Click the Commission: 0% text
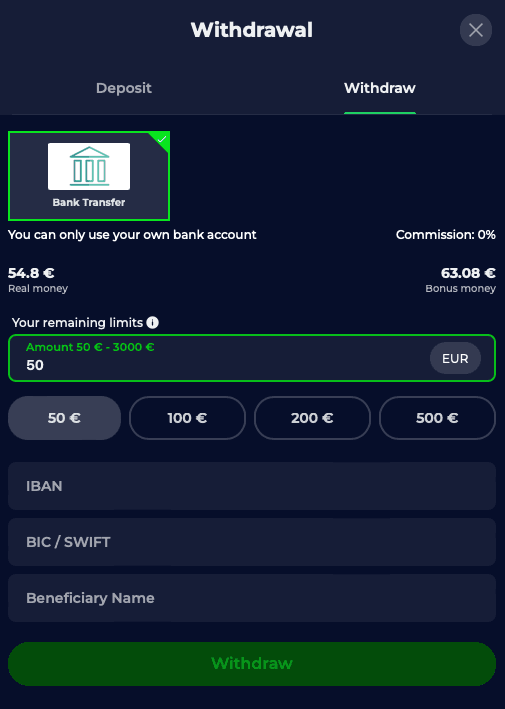Viewport: 505px width, 709px height. click(x=446, y=235)
